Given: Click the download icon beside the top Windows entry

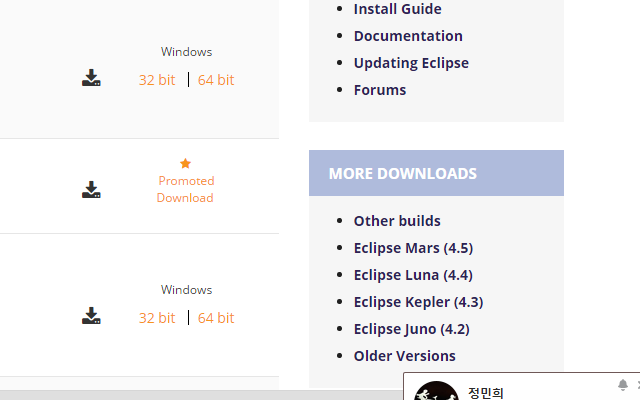Looking at the screenshot, I should pos(91,78).
